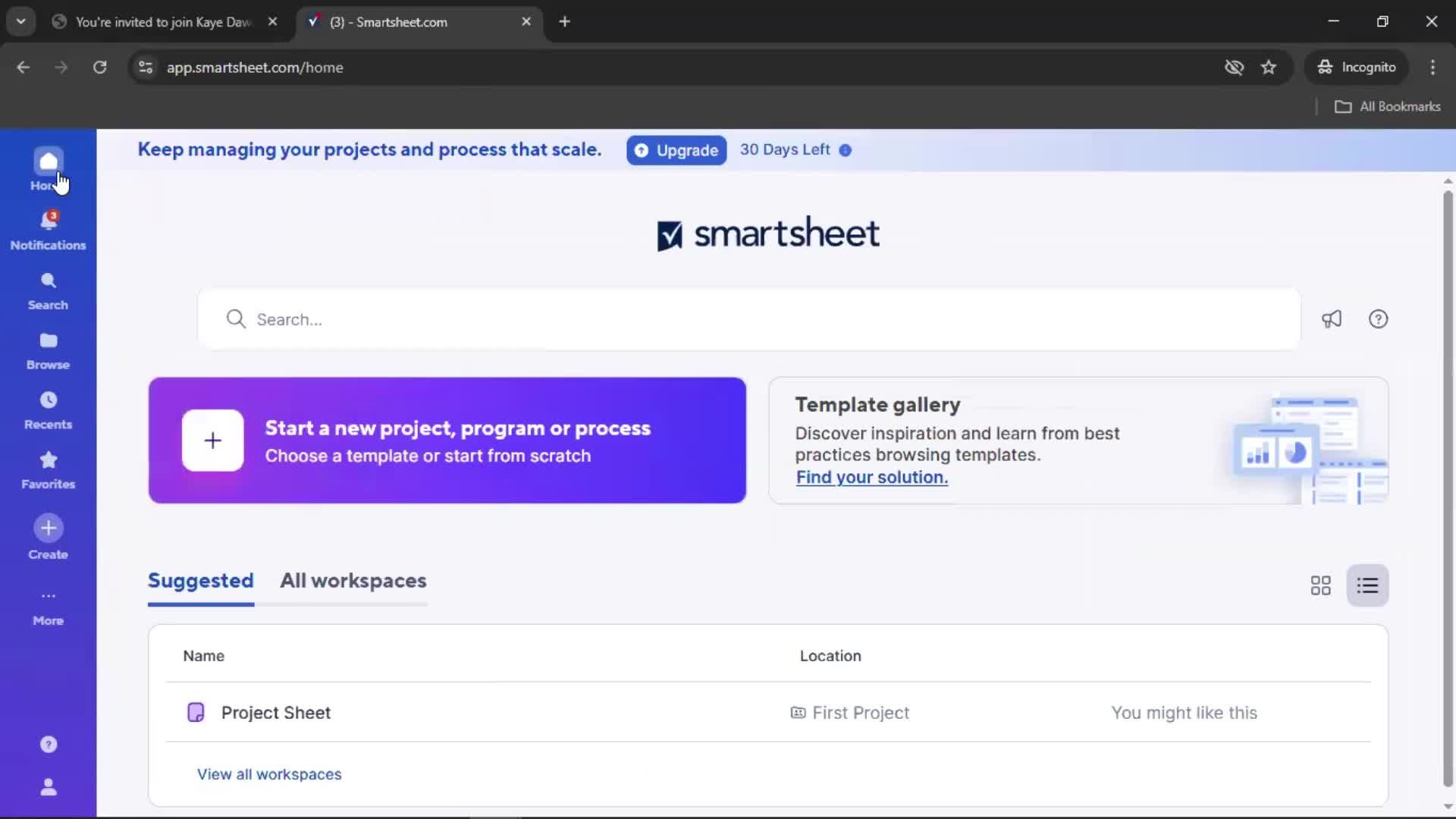The width and height of the screenshot is (1456, 819).
Task: Select the Suggested tab
Action: pyautogui.click(x=200, y=581)
